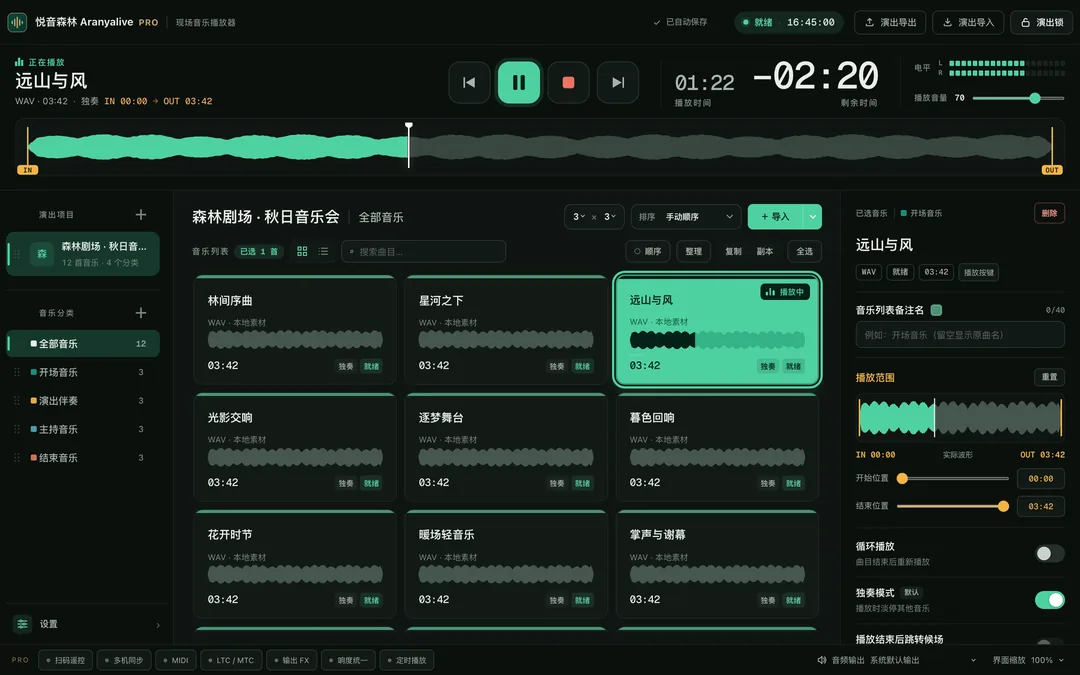This screenshot has width=1080, height=675.
Task: Click the 正在播放 equalizer icon
Action: click(19, 62)
